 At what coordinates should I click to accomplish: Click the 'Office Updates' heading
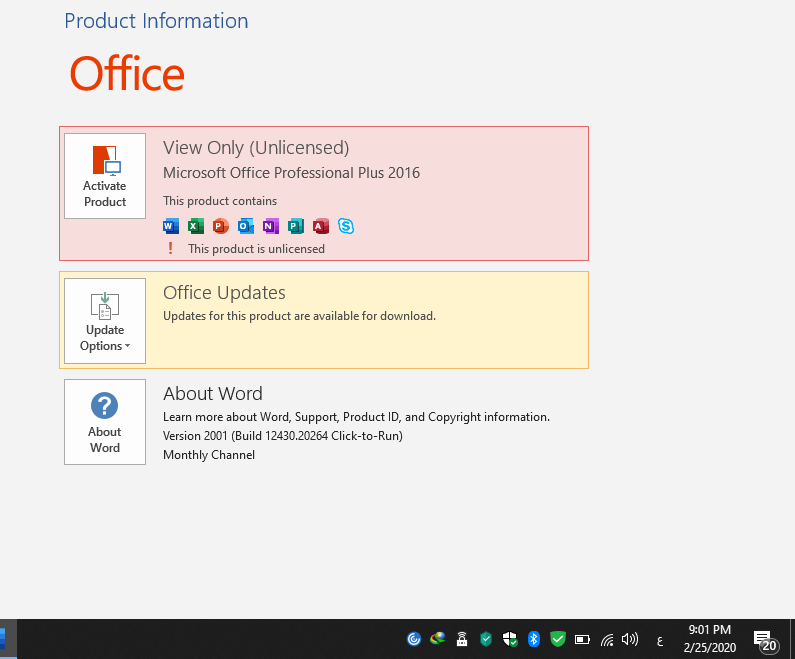[224, 292]
